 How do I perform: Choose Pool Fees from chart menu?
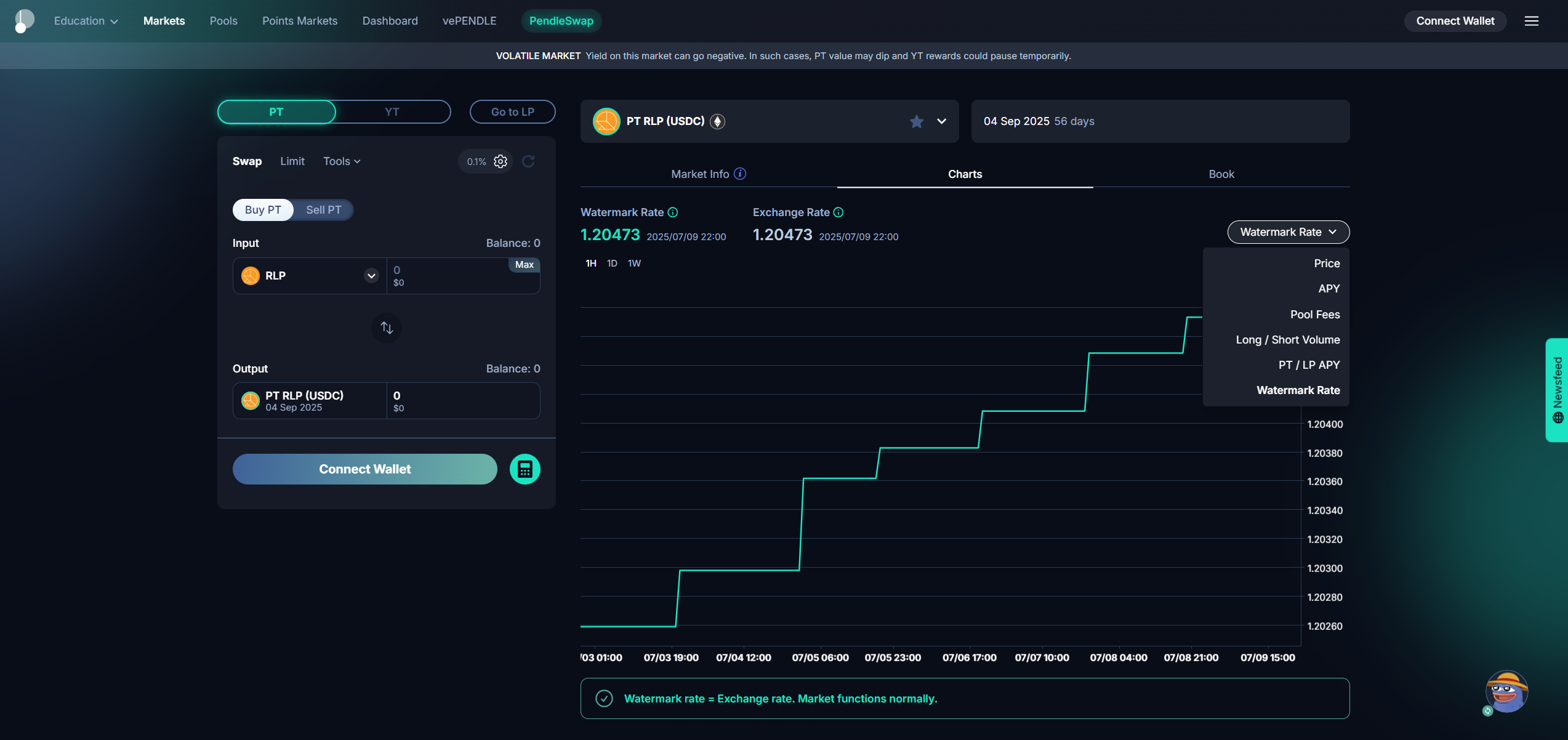pyautogui.click(x=1315, y=315)
